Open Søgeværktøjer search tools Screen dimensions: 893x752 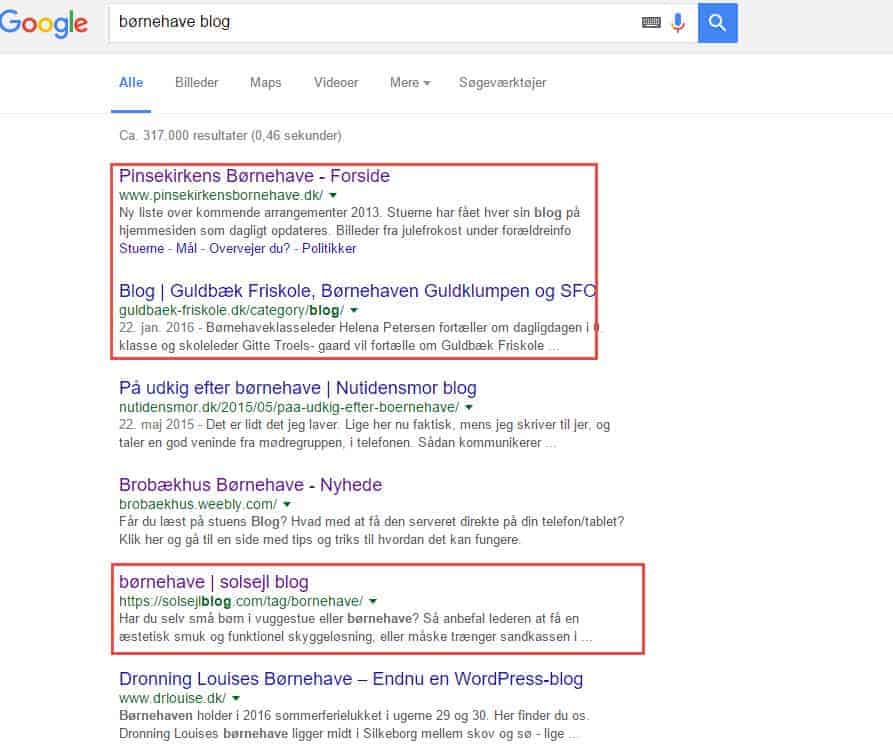[x=502, y=83]
